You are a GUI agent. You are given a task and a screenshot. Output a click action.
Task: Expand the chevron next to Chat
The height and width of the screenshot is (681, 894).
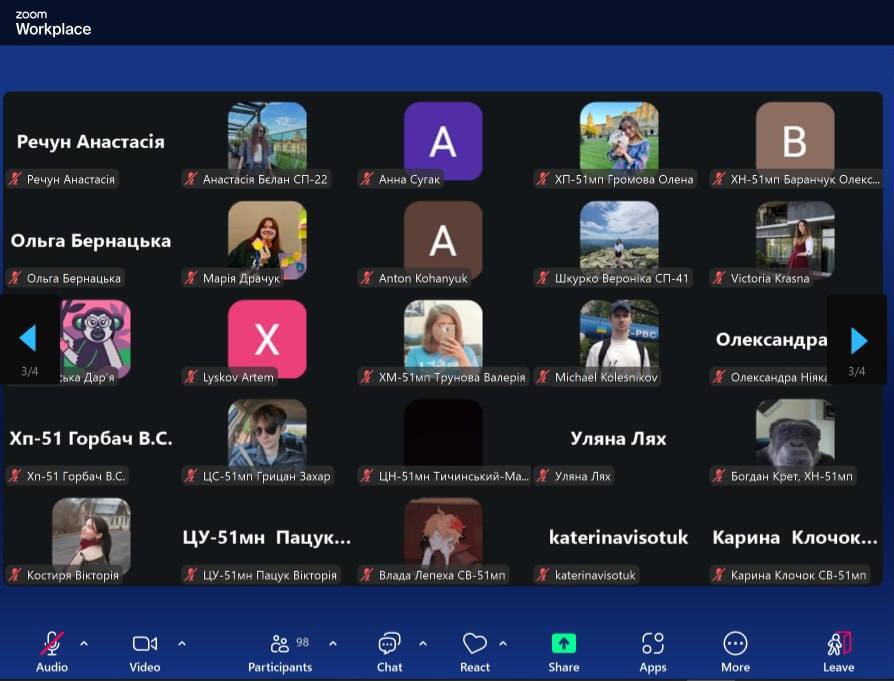(423, 643)
